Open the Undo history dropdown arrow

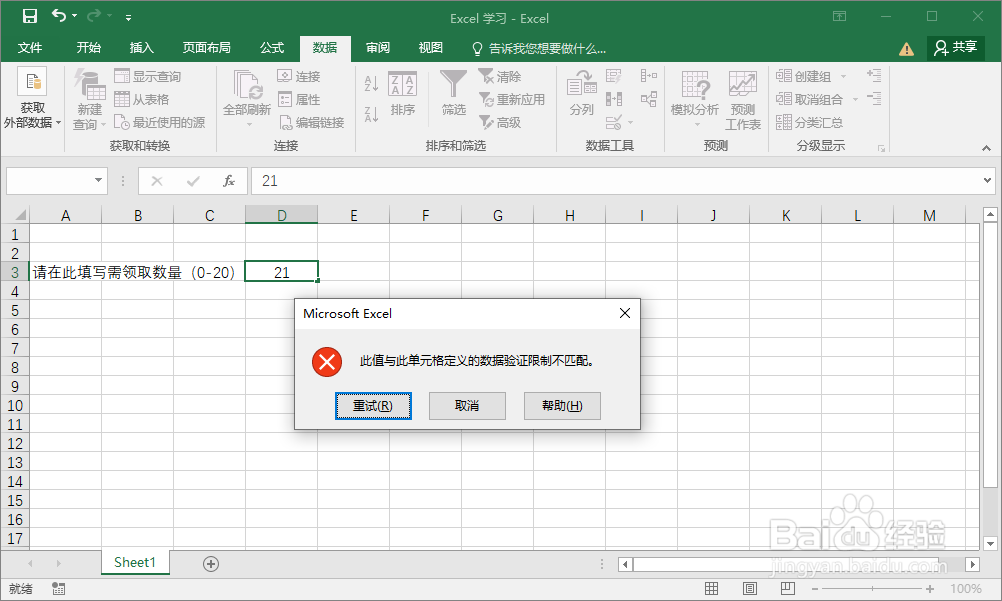point(75,16)
